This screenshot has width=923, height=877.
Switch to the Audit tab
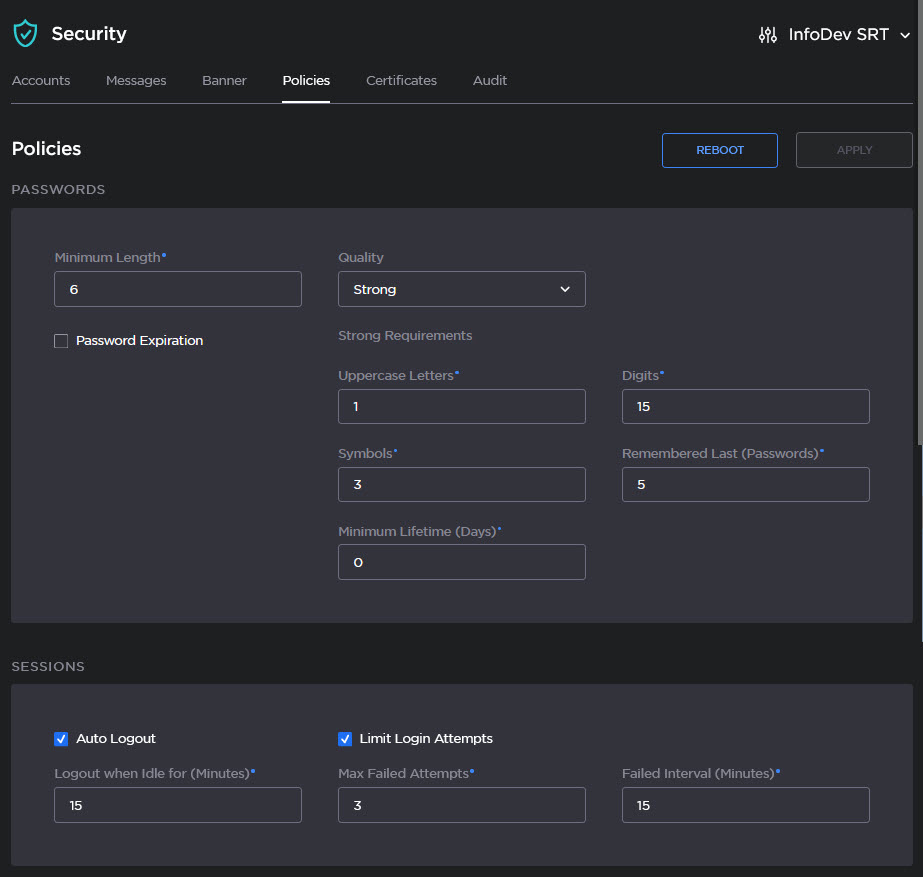pyautogui.click(x=490, y=81)
